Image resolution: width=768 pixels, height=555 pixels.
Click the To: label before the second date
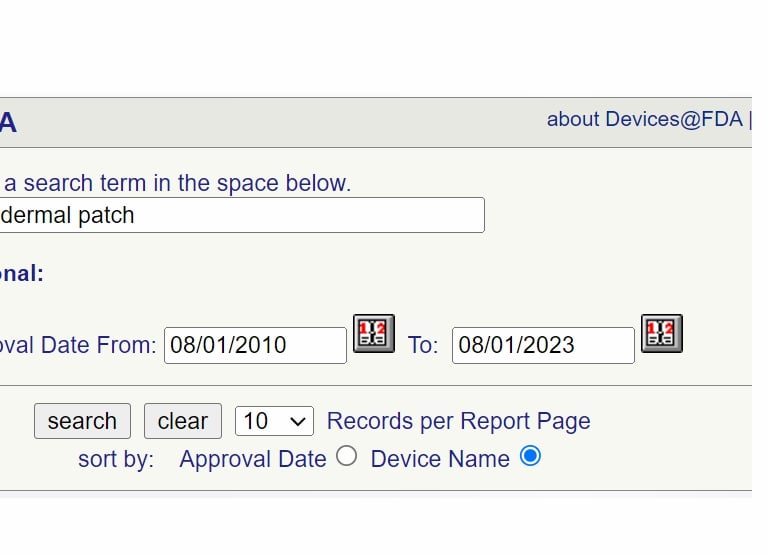point(423,345)
